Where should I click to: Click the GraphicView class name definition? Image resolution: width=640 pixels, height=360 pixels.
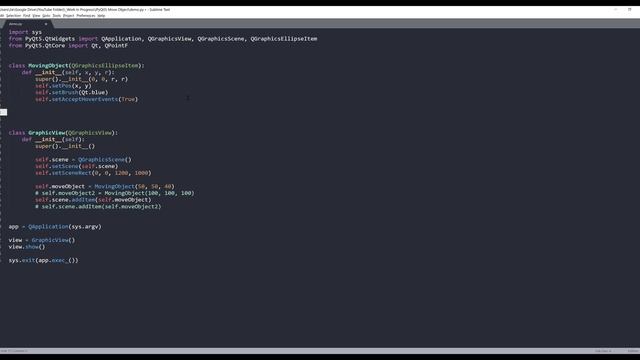pyautogui.click(x=47, y=133)
